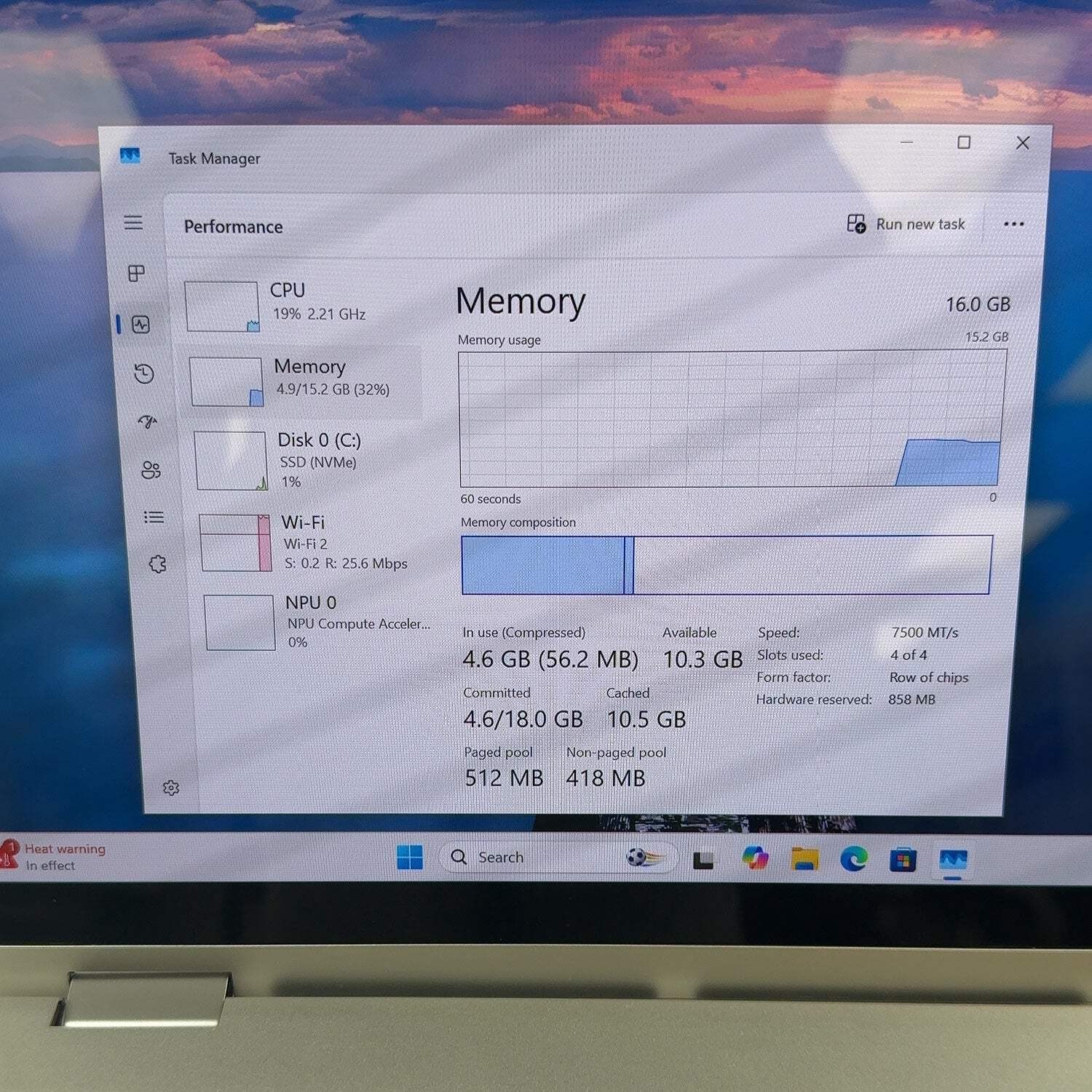The width and height of the screenshot is (1092, 1092).
Task: Open the Heat warning widget on taskbar
Action: click(x=55, y=857)
